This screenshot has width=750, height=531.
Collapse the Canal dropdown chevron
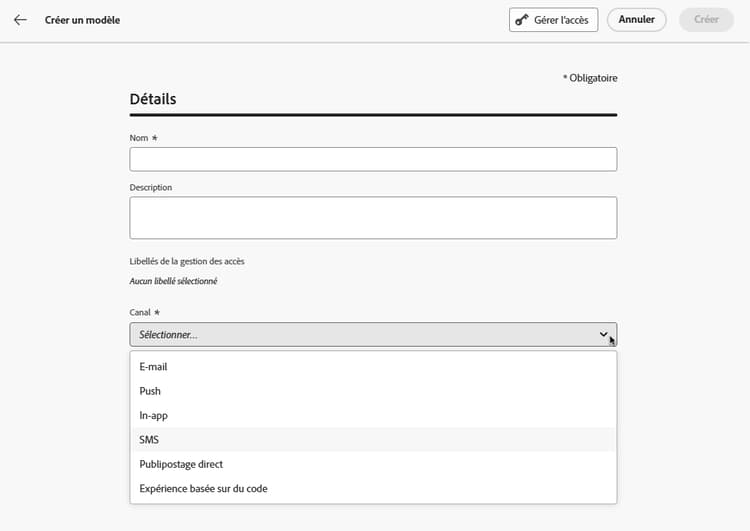click(x=603, y=335)
